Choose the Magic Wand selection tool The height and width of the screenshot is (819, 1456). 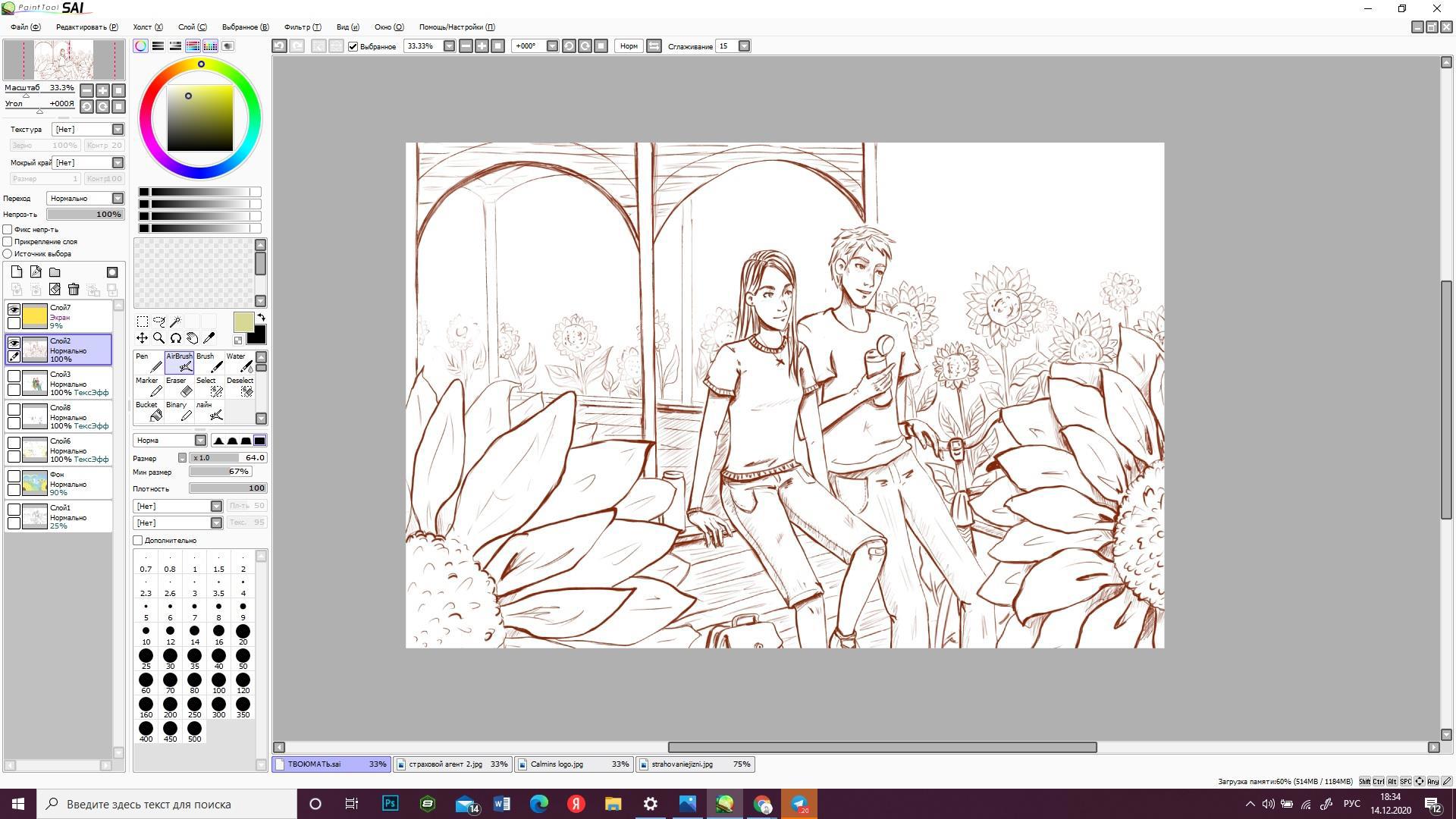pyautogui.click(x=175, y=322)
